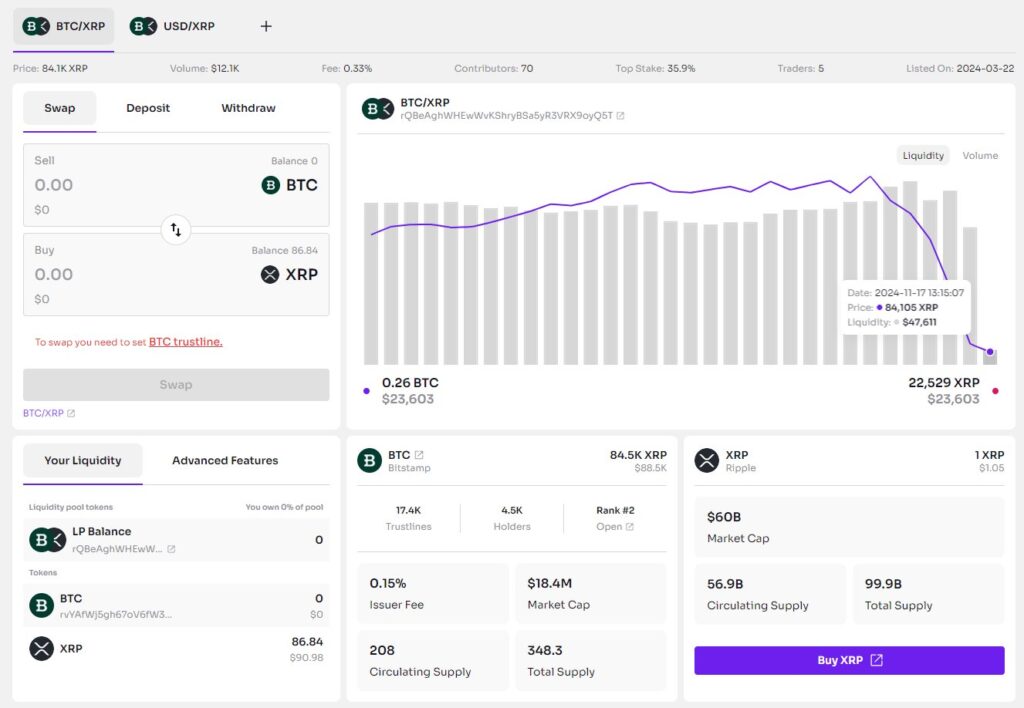1024x708 pixels.
Task: Switch to the Withdraw mode
Action: (x=247, y=107)
